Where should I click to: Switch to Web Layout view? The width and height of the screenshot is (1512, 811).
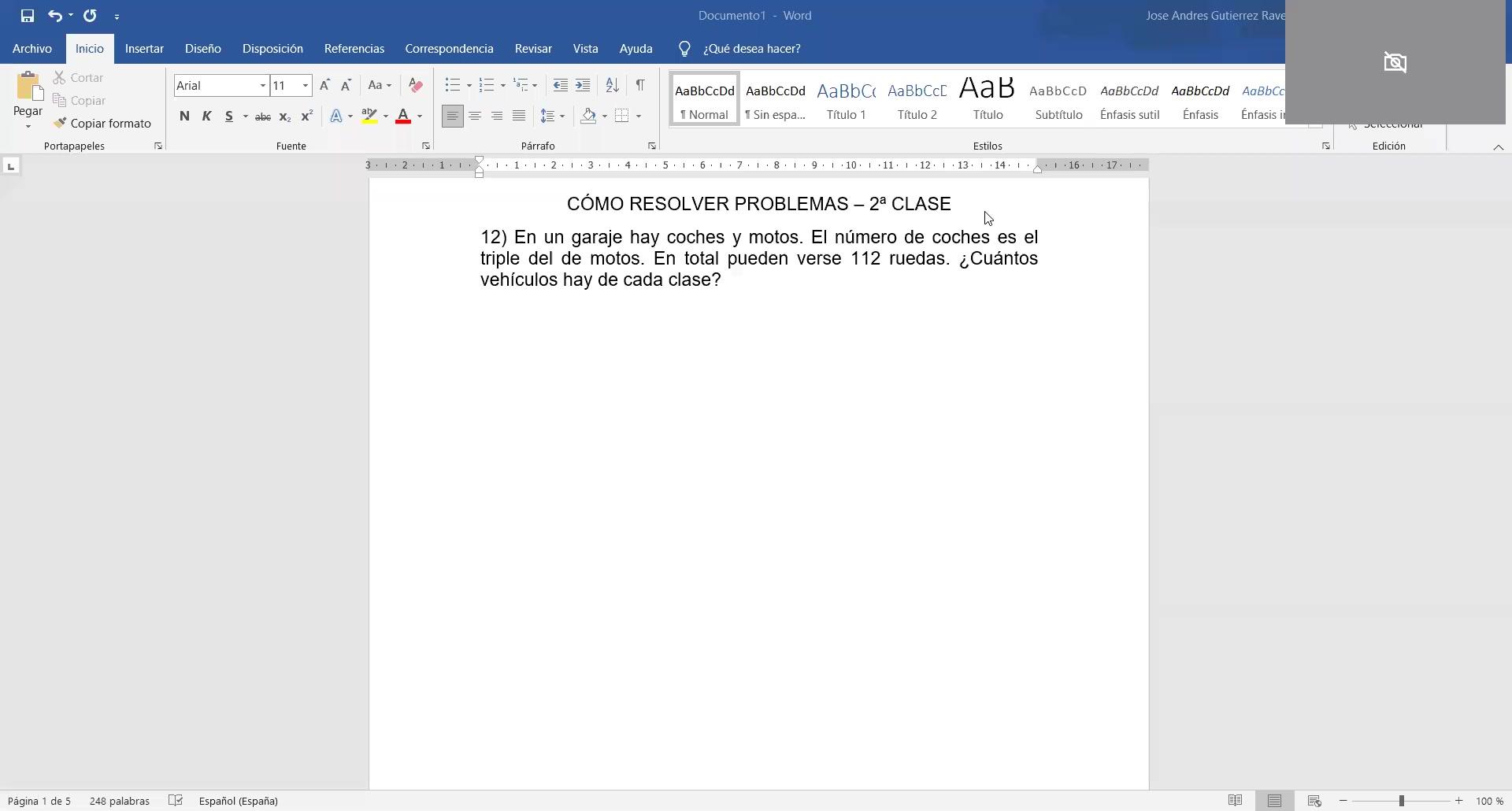point(1314,801)
